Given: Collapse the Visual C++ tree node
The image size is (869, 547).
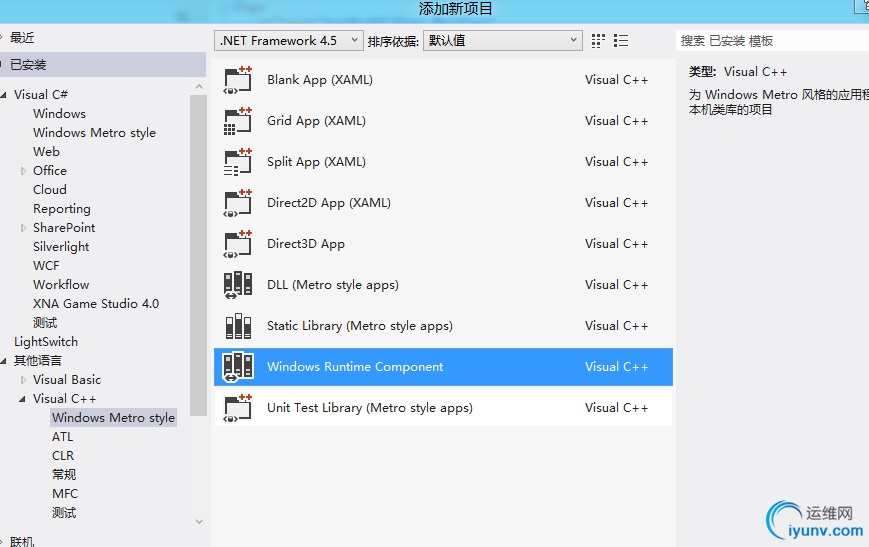Looking at the screenshot, I should [23, 399].
